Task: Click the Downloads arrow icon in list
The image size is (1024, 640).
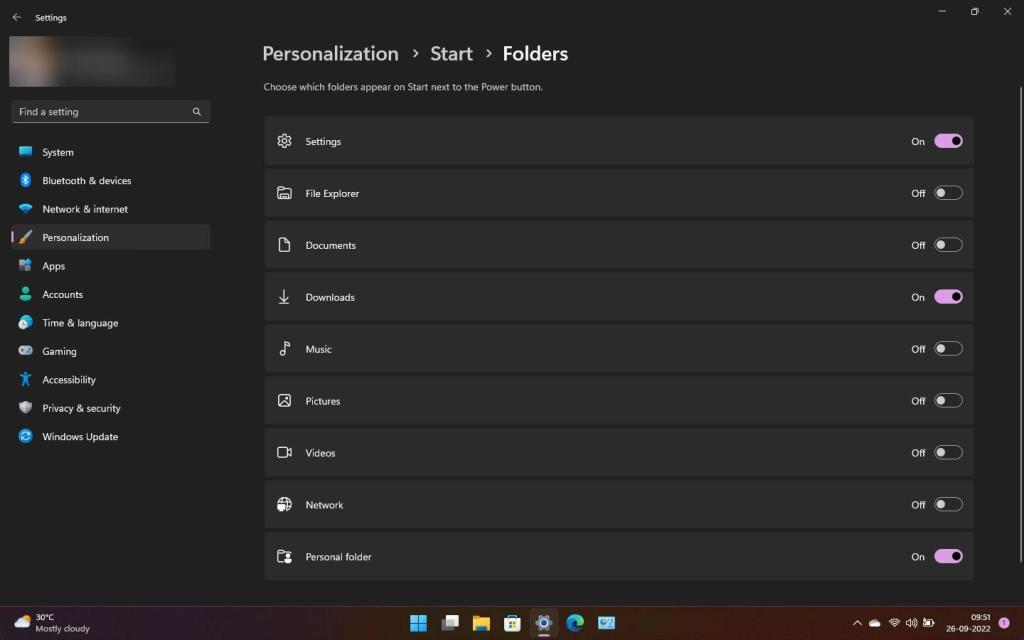Action: pos(284,296)
